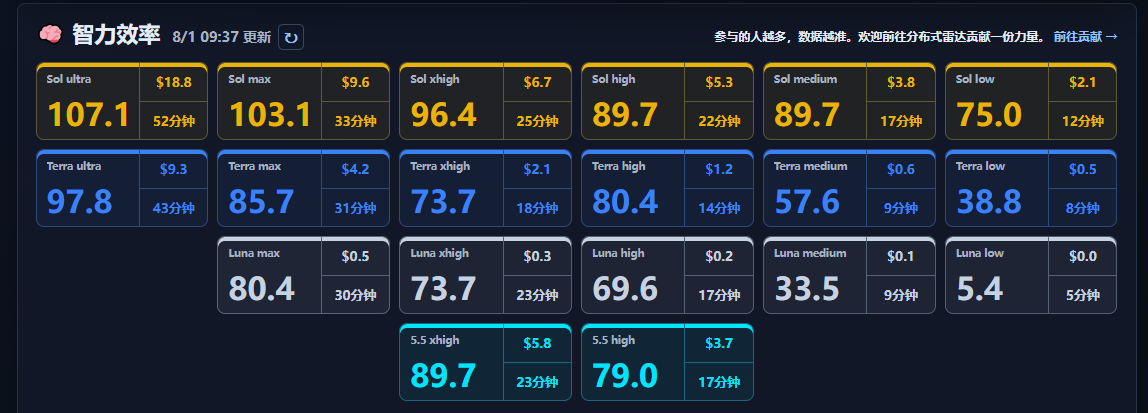Viewport: 1148px width, 413px height.
Task: Select the Sol ultra card
Action: 122,101
